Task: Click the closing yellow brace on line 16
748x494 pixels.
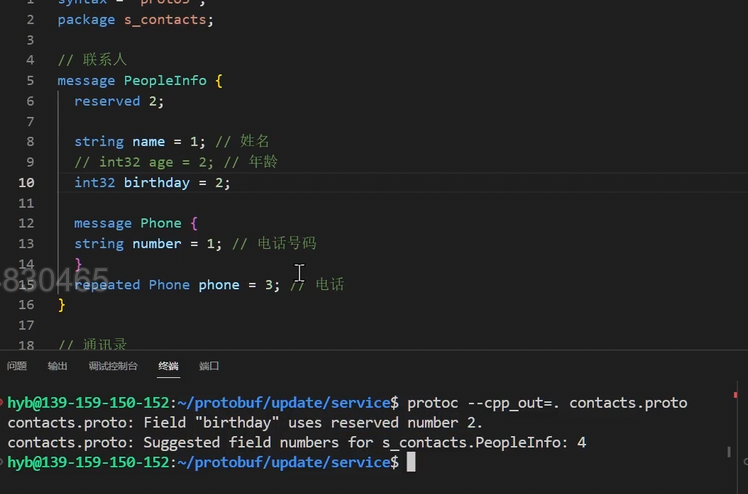Action: (x=62, y=305)
